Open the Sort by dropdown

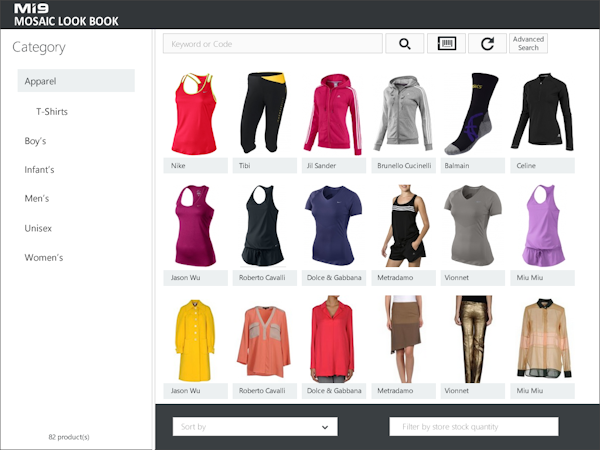[x=255, y=427]
